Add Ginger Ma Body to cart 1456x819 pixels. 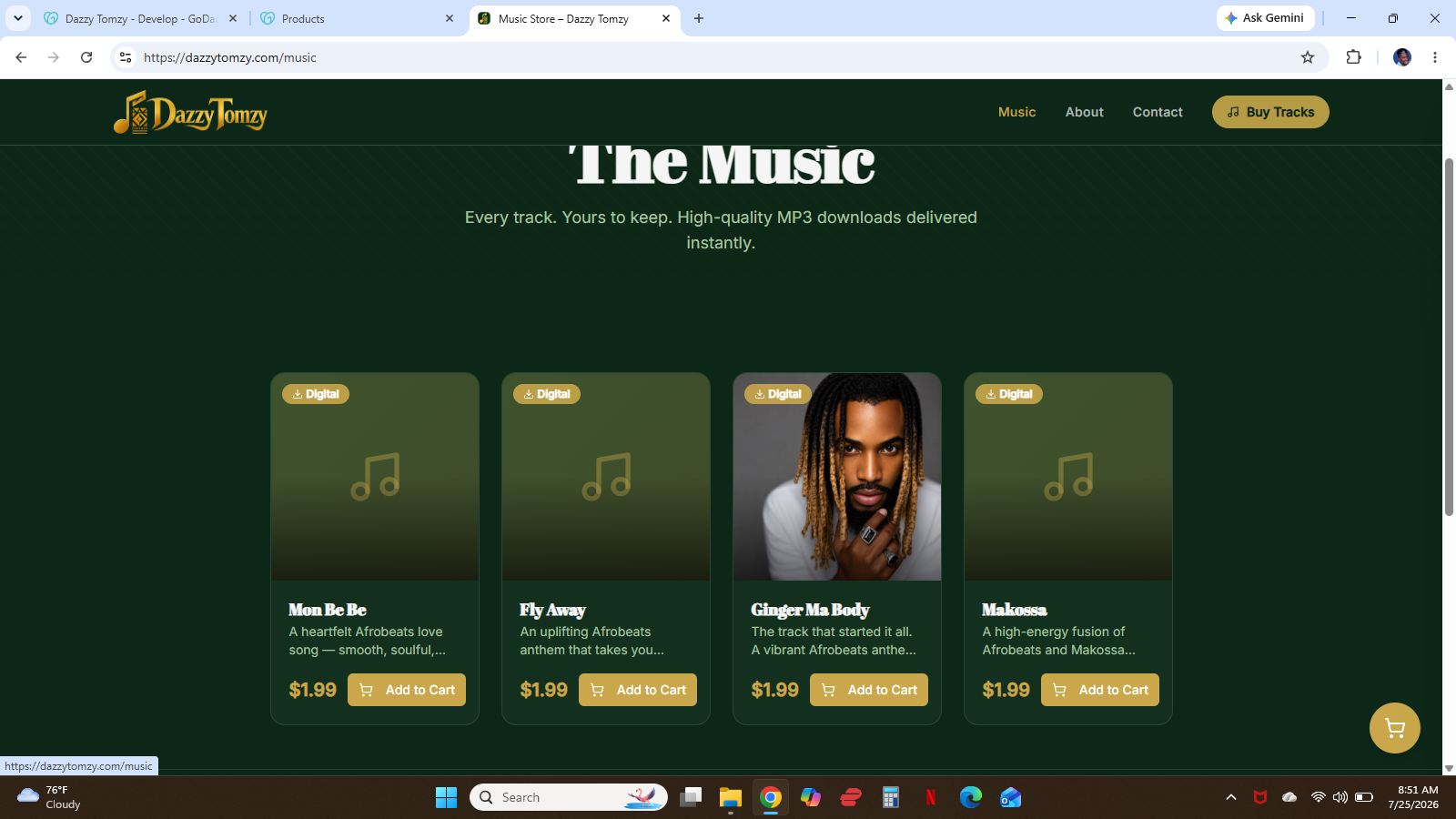click(x=869, y=690)
